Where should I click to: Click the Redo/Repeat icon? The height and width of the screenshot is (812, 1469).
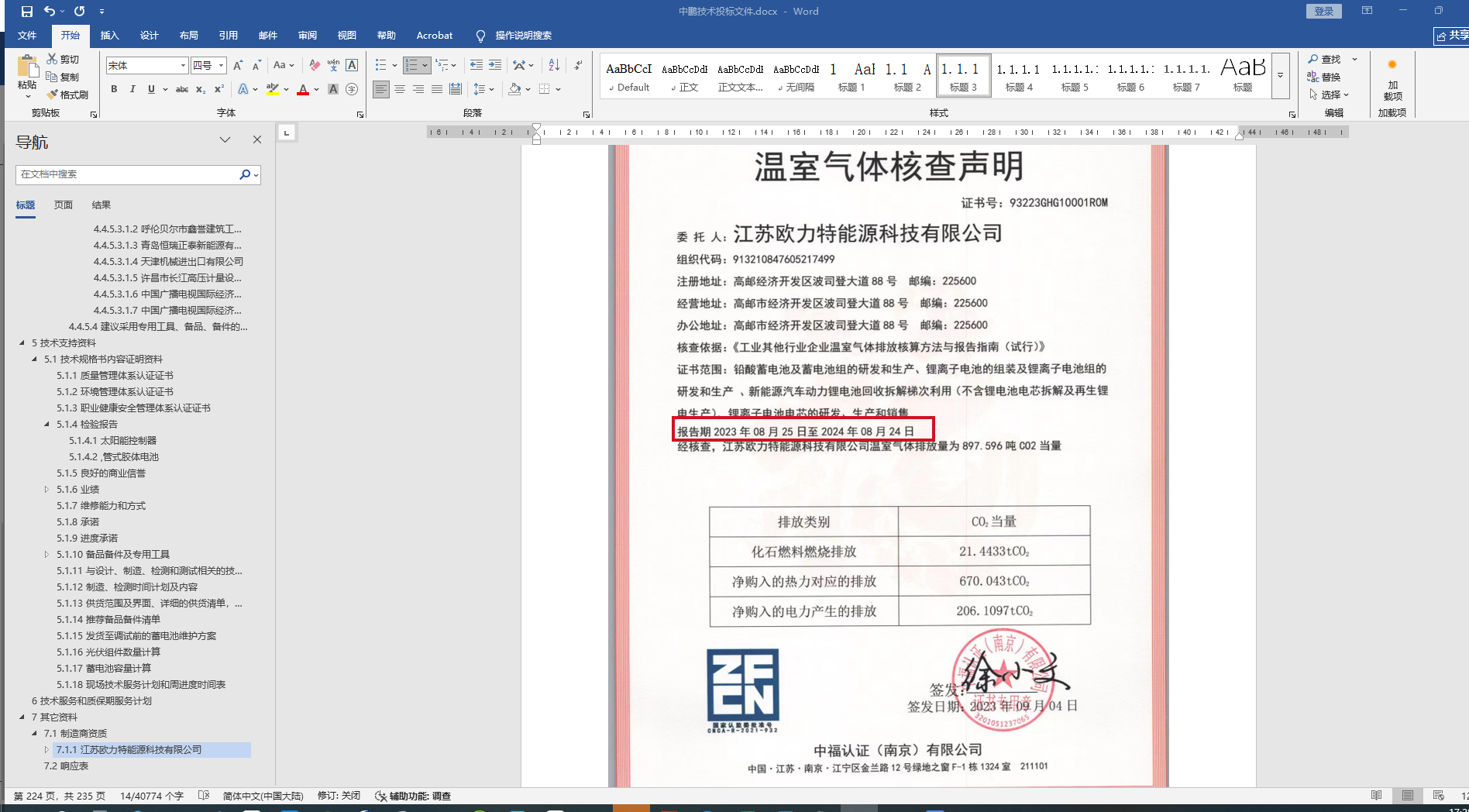tap(79, 12)
